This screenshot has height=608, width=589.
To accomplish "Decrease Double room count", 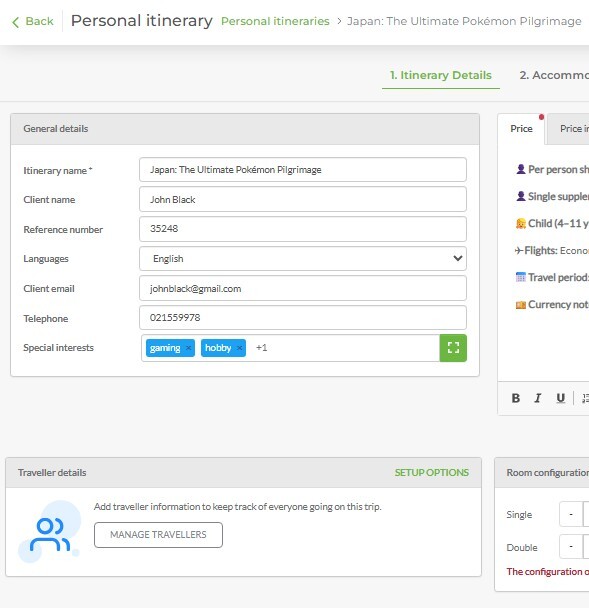I will tap(571, 546).
